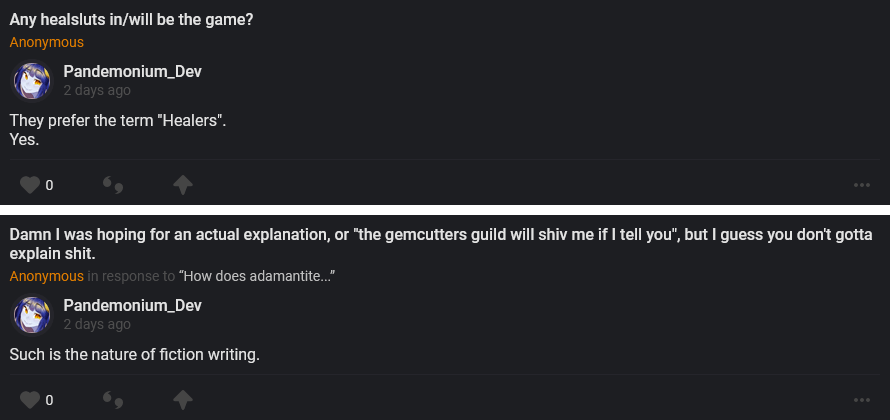Open Pandemonium_Dev profile from the second answer's username
The image size is (890, 420).
pyautogui.click(x=133, y=305)
